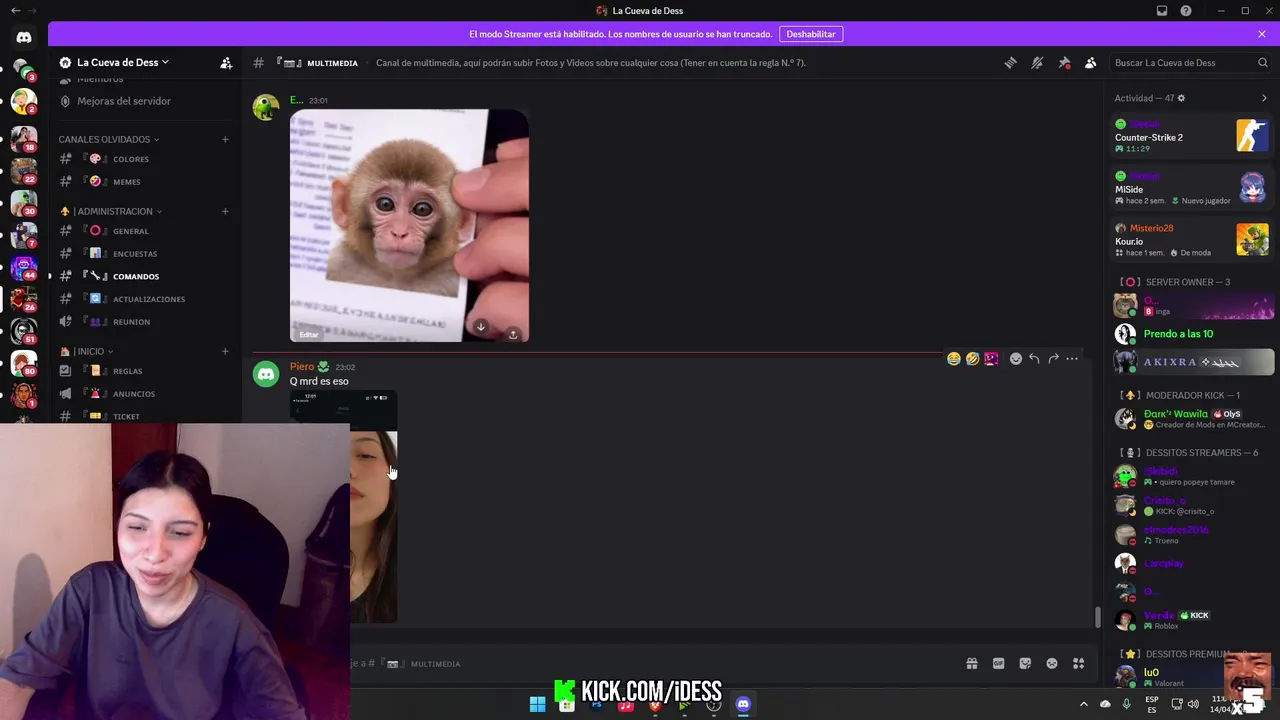Image resolution: width=1280 pixels, height=720 pixels.
Task: Open the ENCUESTAS channel
Action: [135, 254]
